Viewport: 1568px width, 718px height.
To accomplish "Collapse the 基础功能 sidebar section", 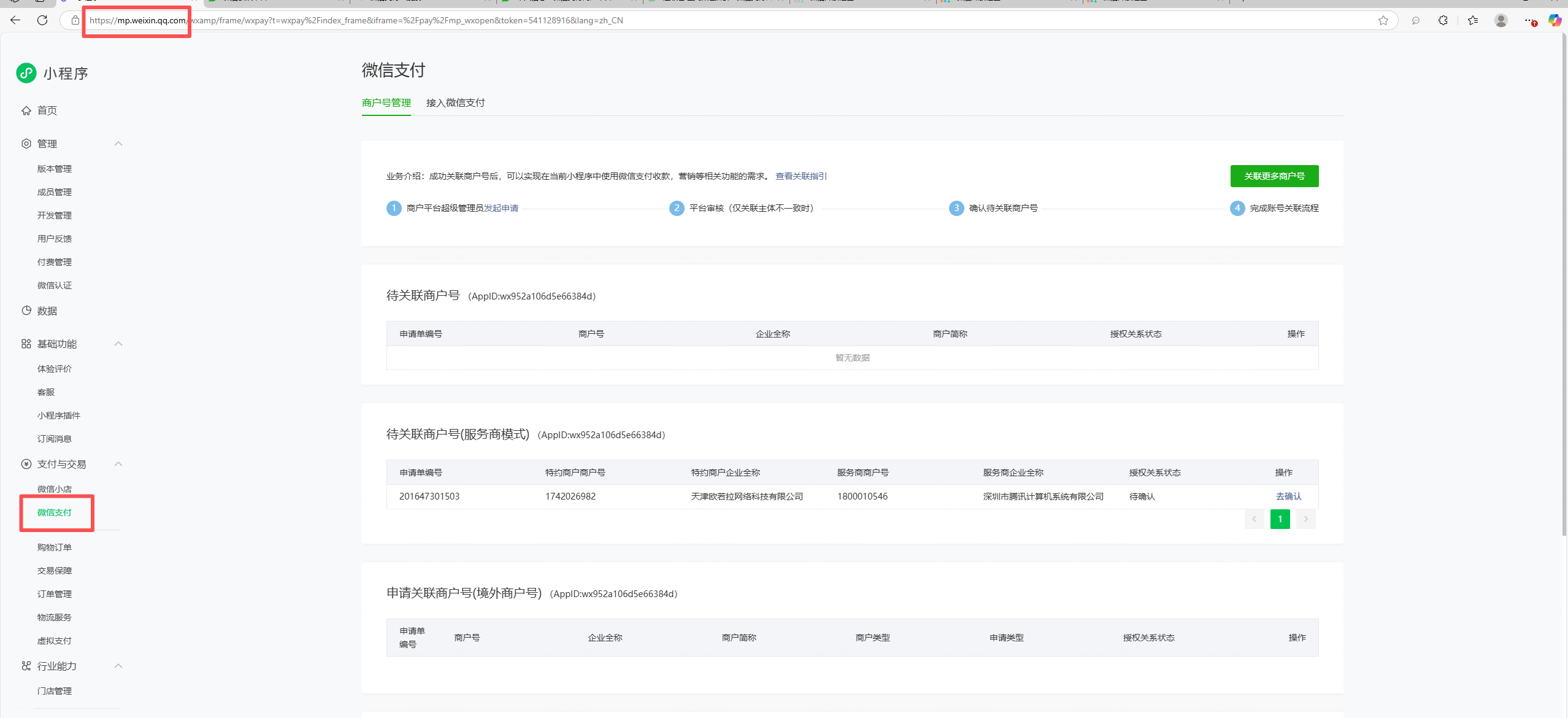I will pyautogui.click(x=118, y=344).
